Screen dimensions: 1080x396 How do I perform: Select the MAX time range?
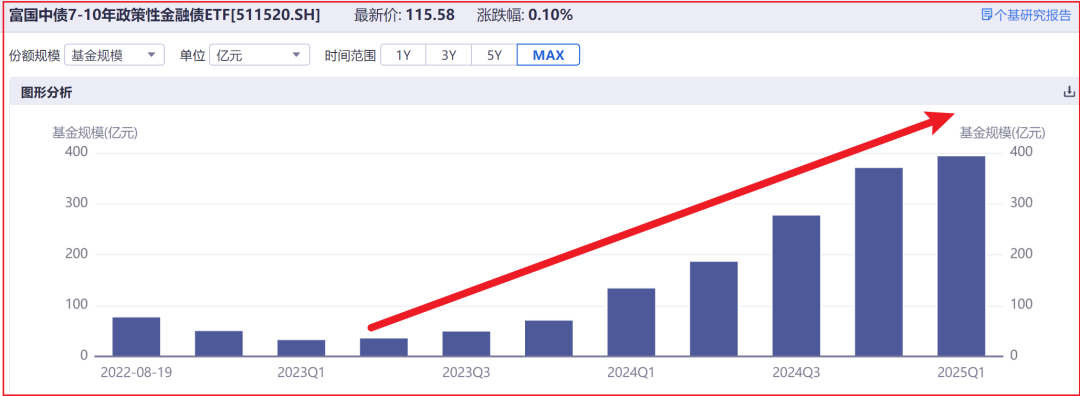pos(548,55)
